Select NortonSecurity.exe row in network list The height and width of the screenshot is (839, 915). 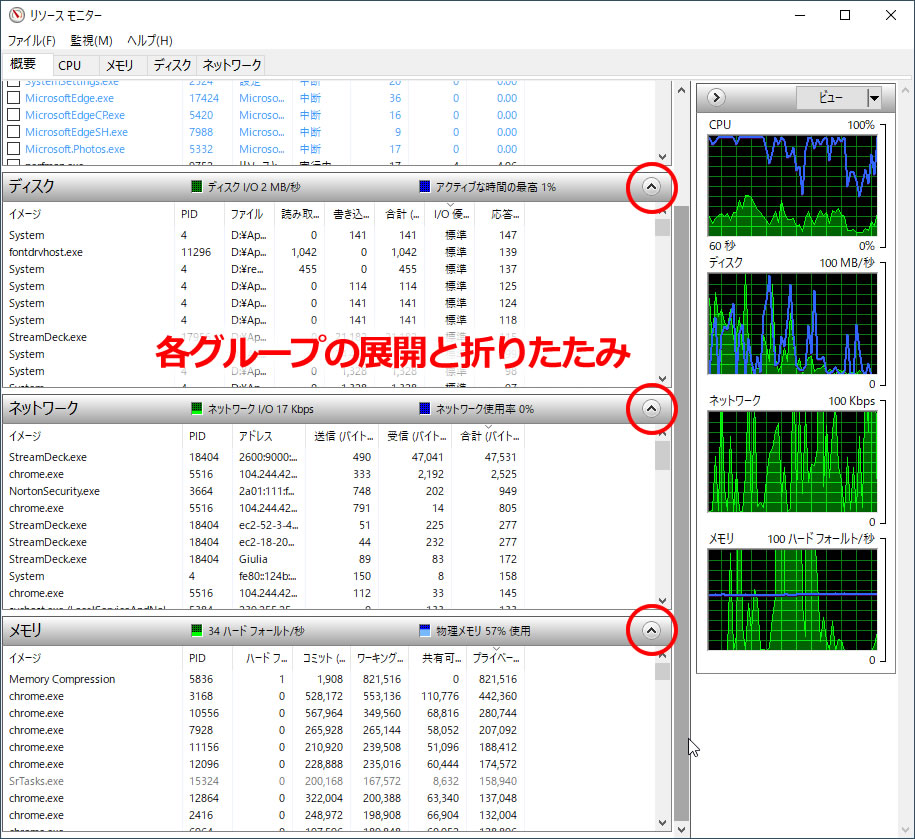tap(263, 491)
